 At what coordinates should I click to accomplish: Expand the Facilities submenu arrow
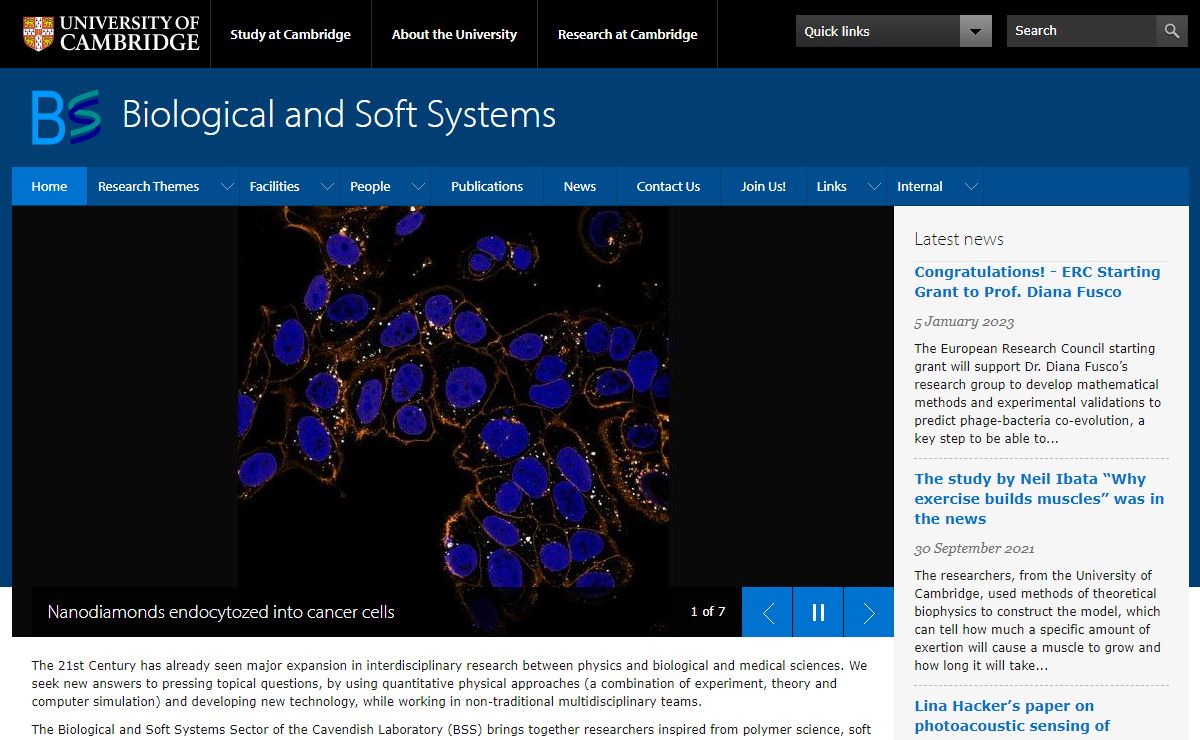(x=327, y=186)
